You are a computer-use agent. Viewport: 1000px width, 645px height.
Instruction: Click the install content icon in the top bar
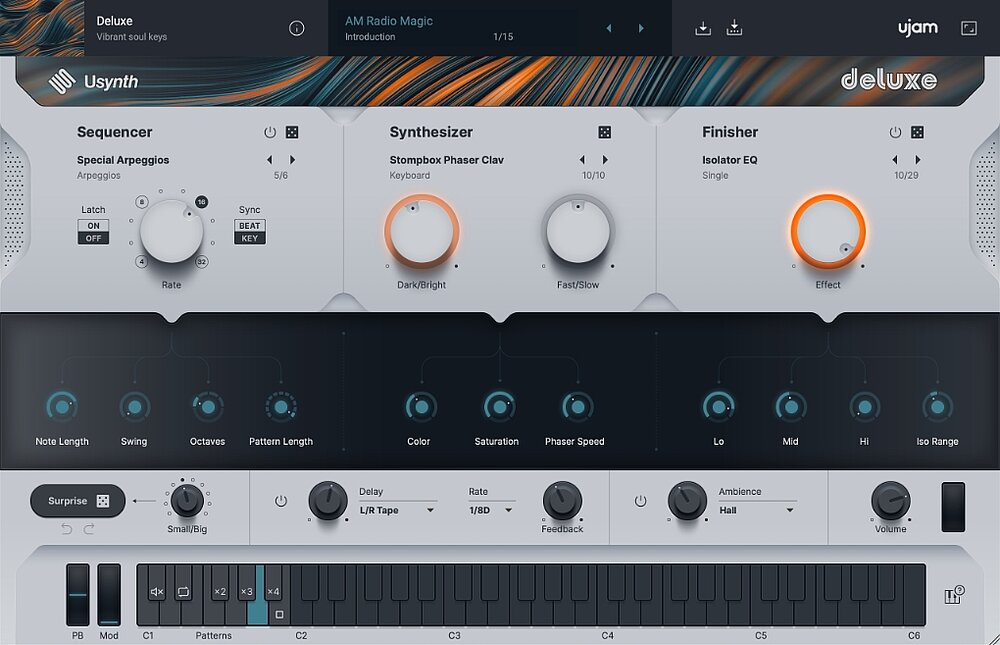(734, 27)
